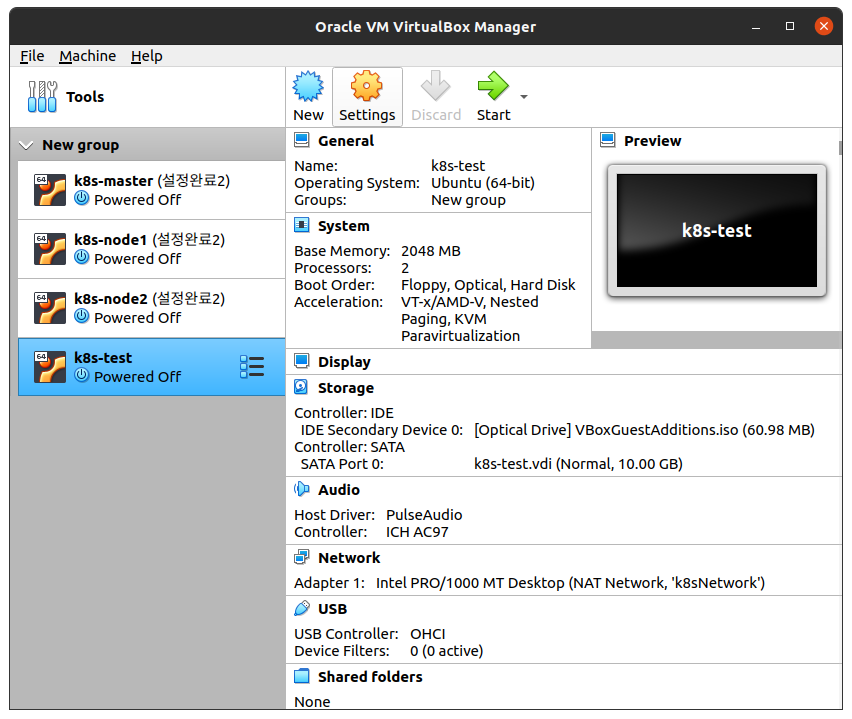
Task: Open the k8s-test machine tools list button
Action: (x=252, y=367)
